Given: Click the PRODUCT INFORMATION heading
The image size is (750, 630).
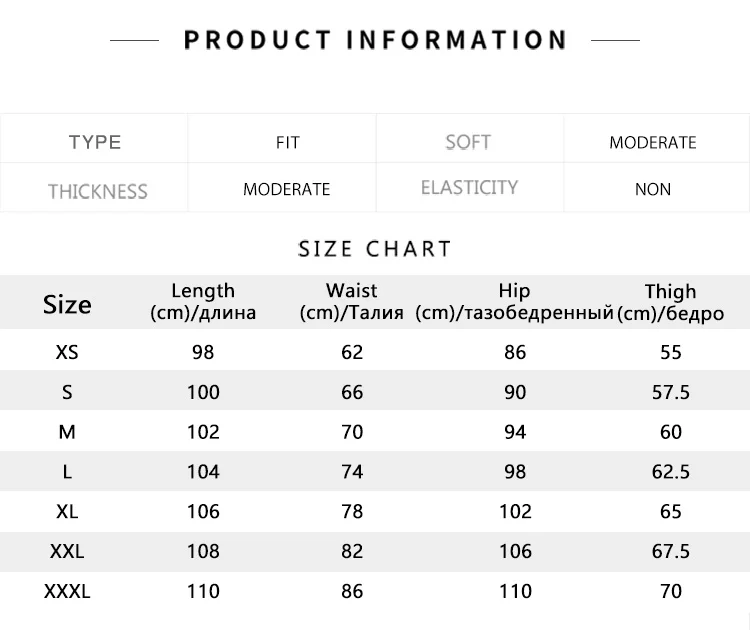Looking at the screenshot, I should click(x=375, y=40).
